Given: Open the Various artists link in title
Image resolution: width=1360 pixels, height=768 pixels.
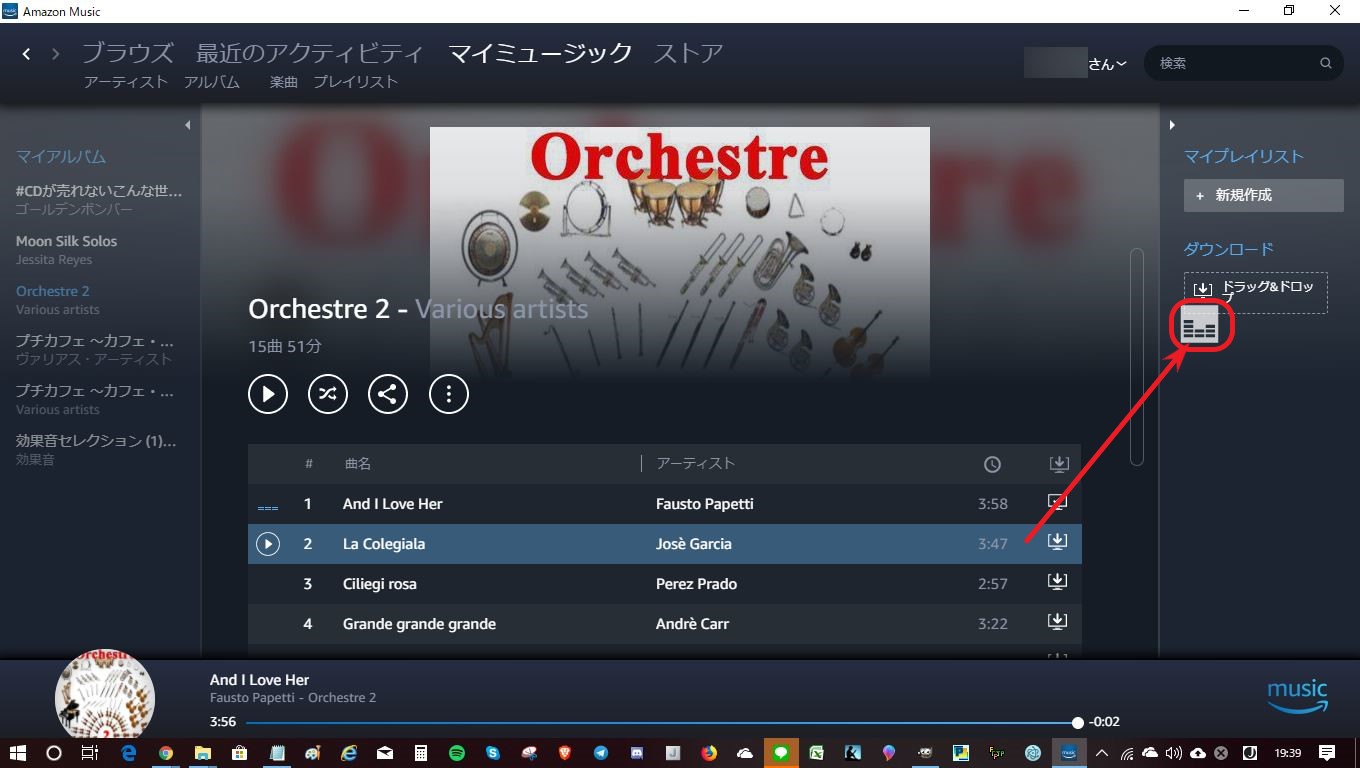Looking at the screenshot, I should click(x=501, y=309).
